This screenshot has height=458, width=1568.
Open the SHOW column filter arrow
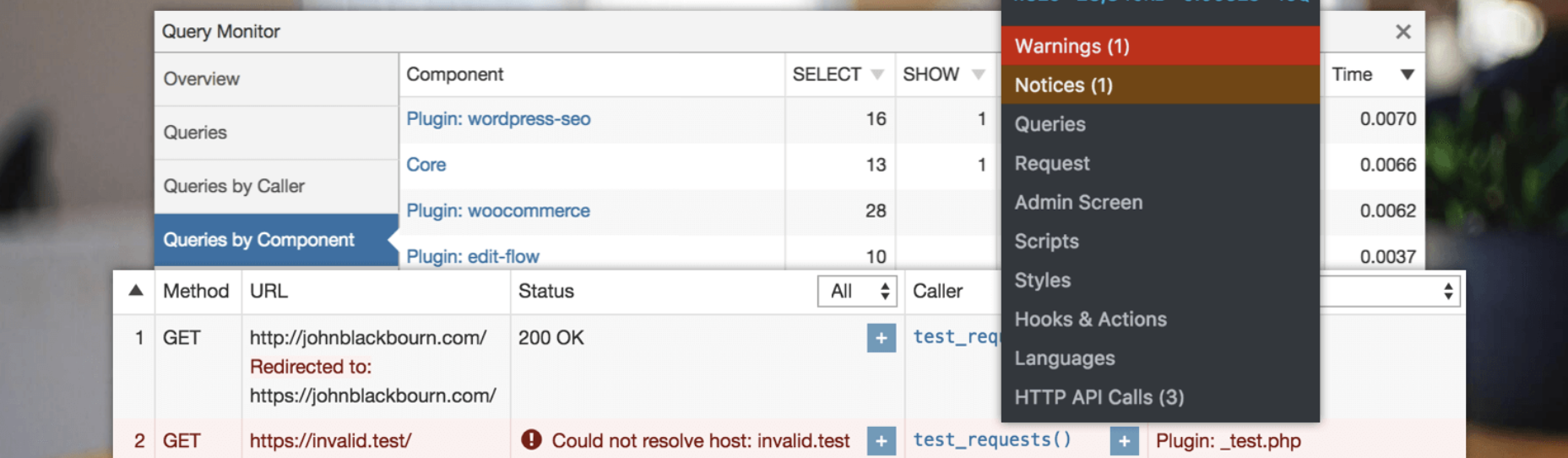click(x=979, y=74)
